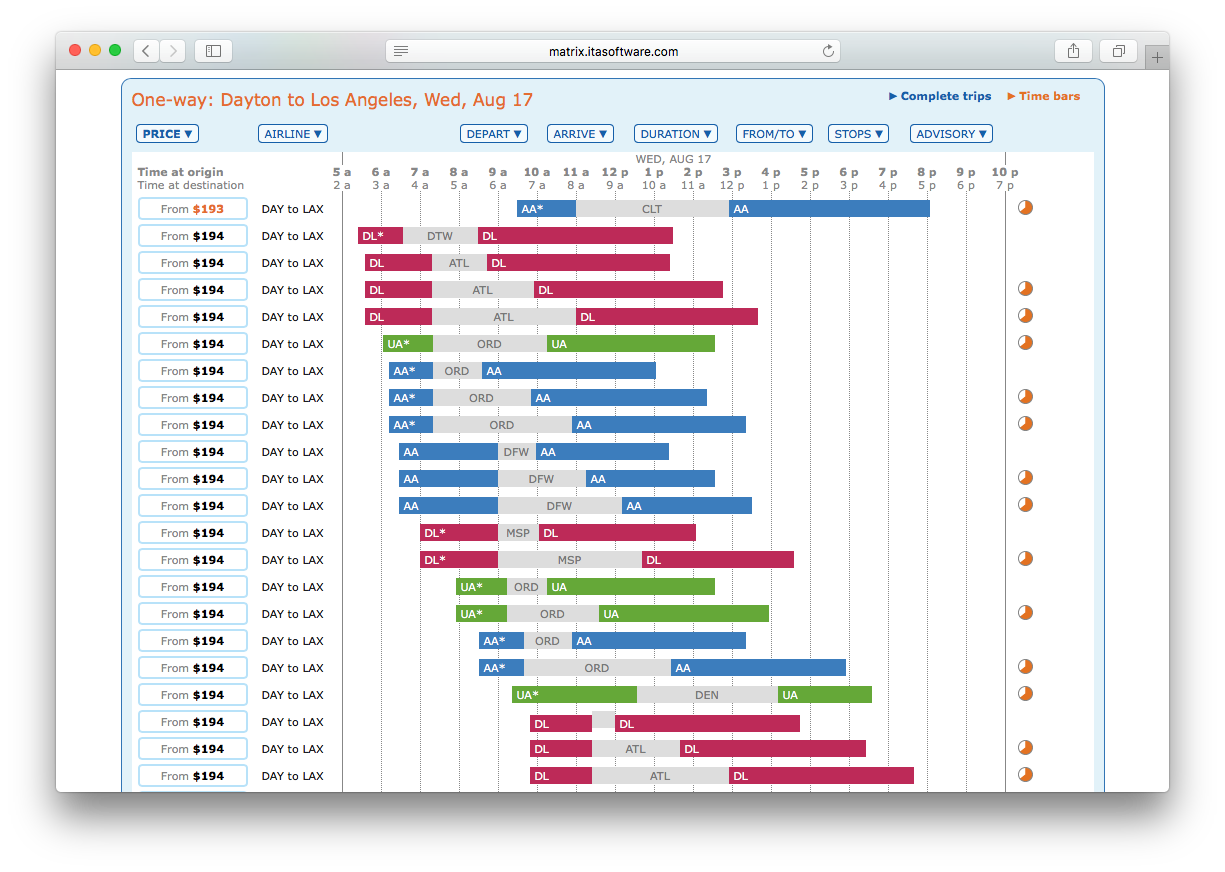Click 'DAY to LAX' text in the $193 row
1225x872 pixels.
(293, 209)
